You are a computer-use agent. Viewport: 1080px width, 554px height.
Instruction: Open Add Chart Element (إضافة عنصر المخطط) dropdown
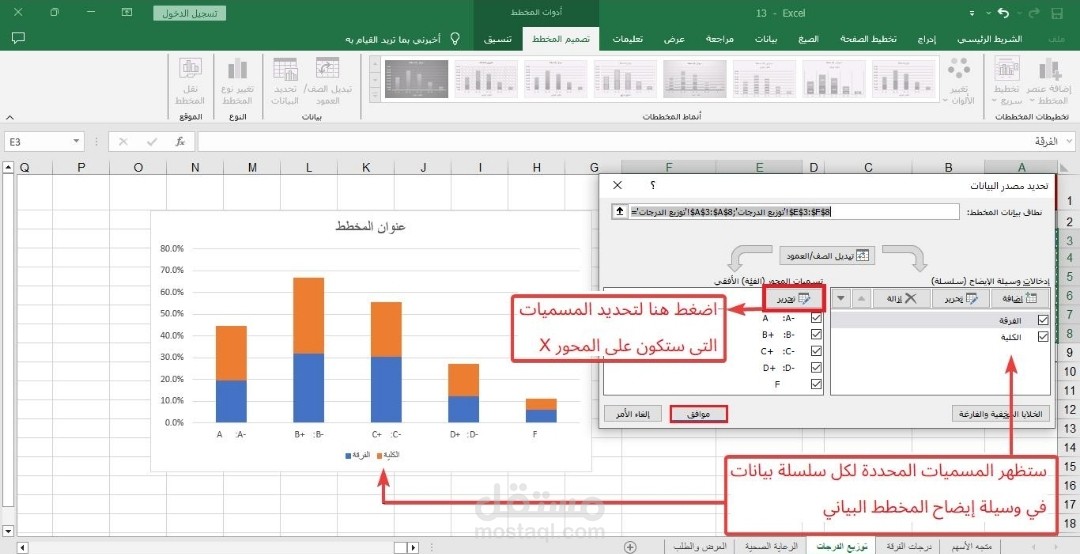[1048, 81]
